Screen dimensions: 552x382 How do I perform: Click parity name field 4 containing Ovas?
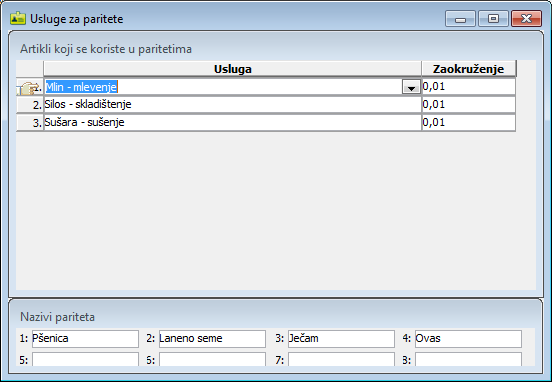point(468,339)
